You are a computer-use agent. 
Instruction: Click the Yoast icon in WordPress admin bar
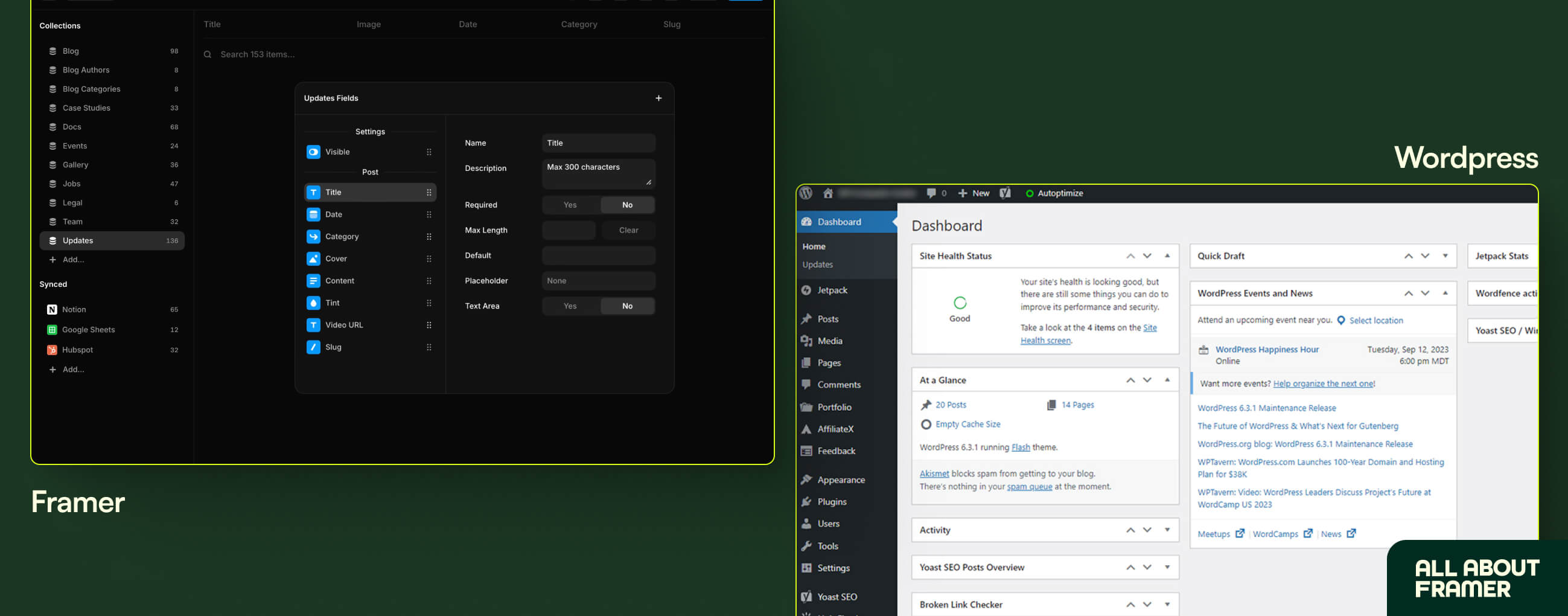pyautogui.click(x=1005, y=193)
